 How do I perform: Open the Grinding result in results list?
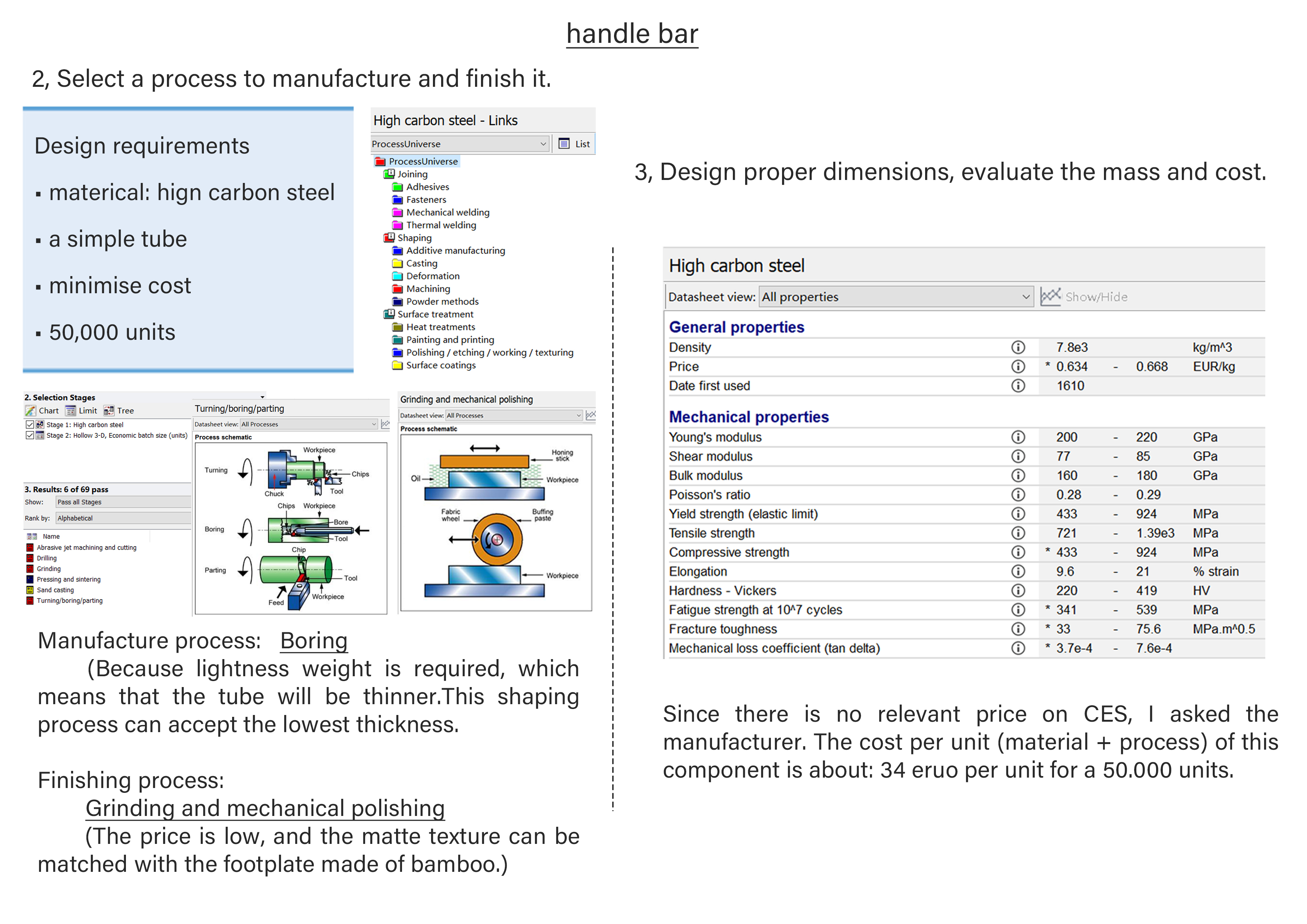(x=48, y=569)
